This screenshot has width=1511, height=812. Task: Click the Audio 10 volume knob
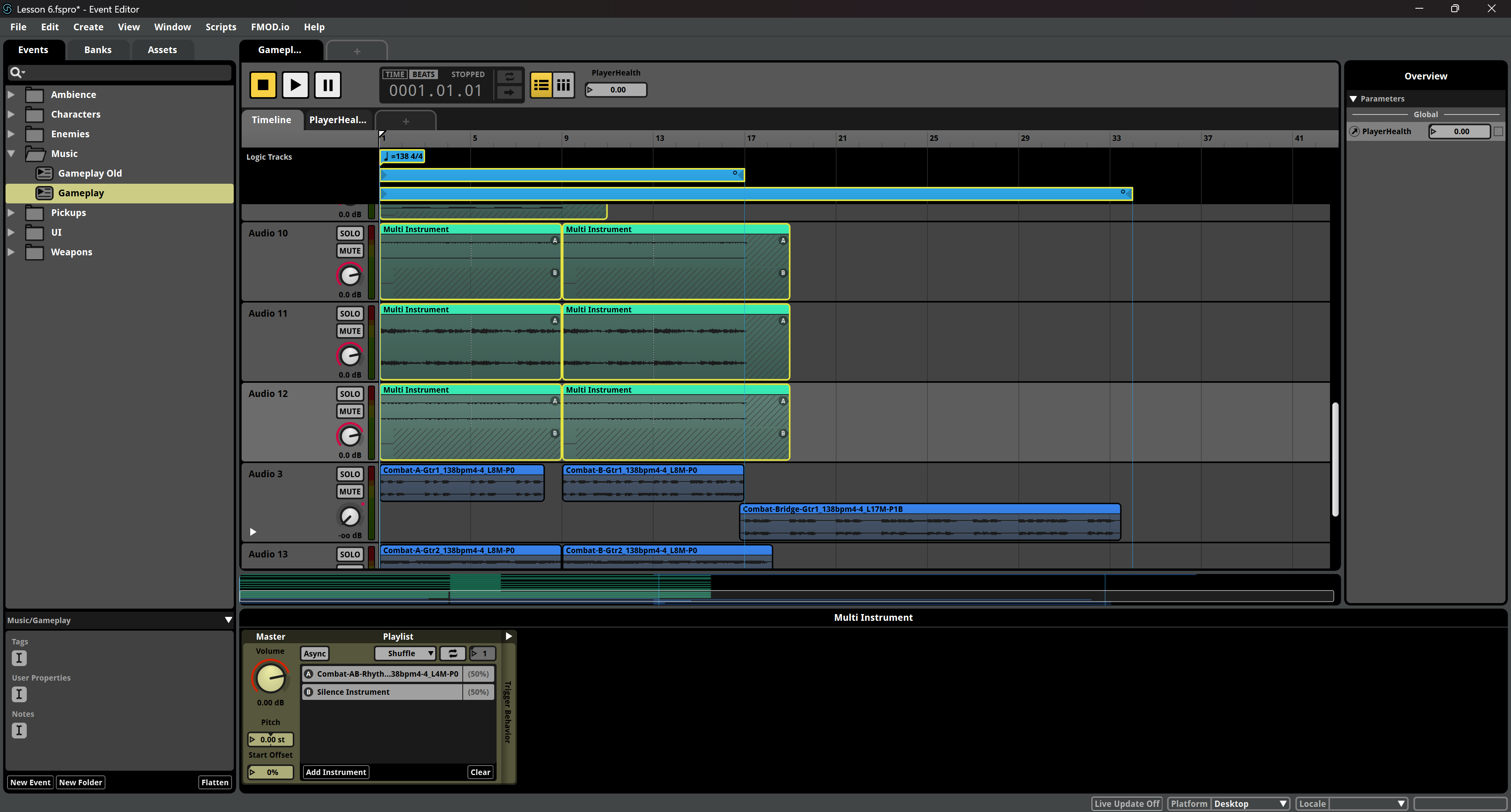[x=350, y=275]
